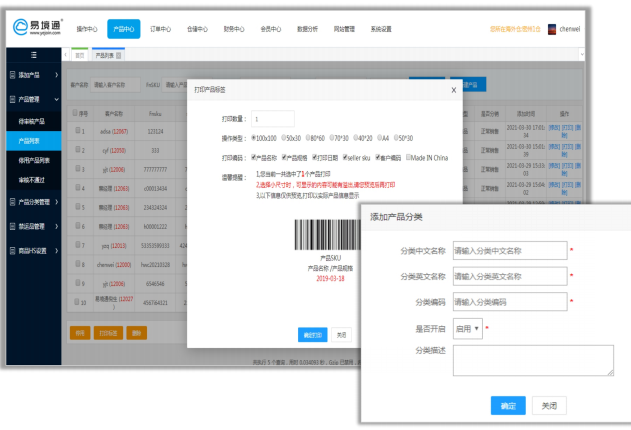Viewport: 631px width, 430px height.
Task: Click the user avatar next to chenwei
Action: pyautogui.click(x=553, y=29)
